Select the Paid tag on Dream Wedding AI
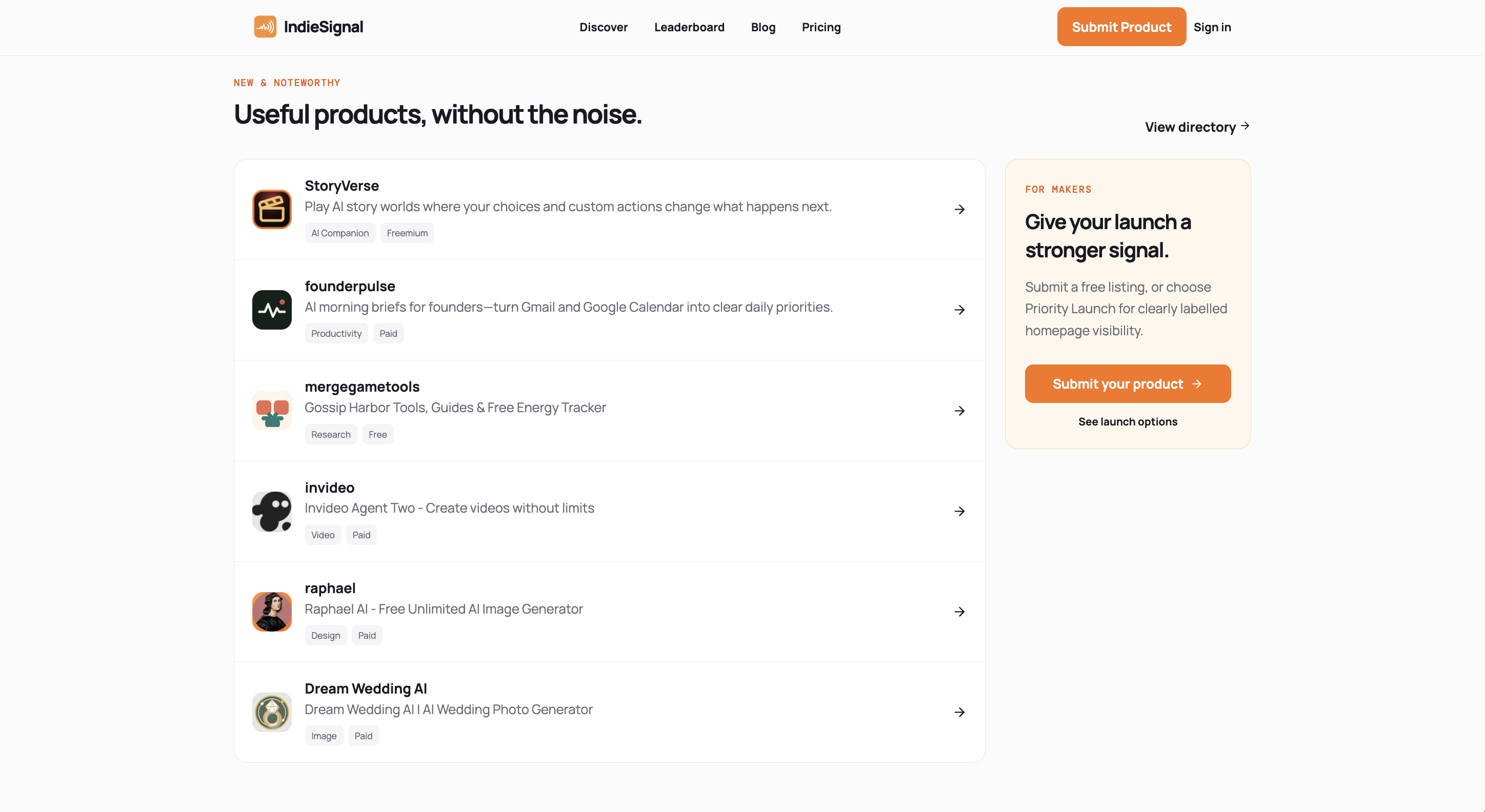This screenshot has height=812, width=1485. coord(363,736)
